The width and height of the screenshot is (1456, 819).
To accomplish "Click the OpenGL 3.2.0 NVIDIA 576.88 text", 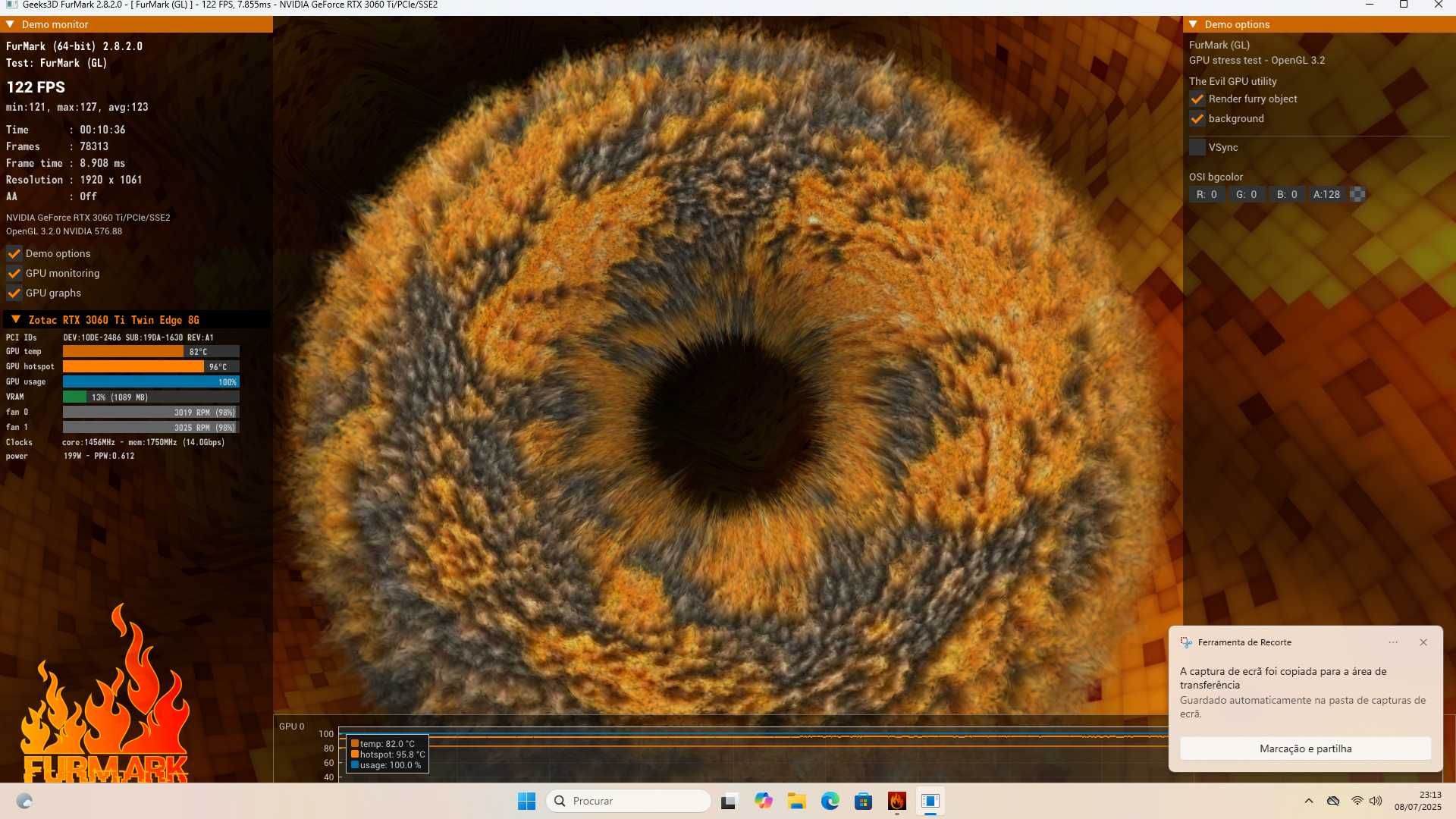I will (x=64, y=231).
